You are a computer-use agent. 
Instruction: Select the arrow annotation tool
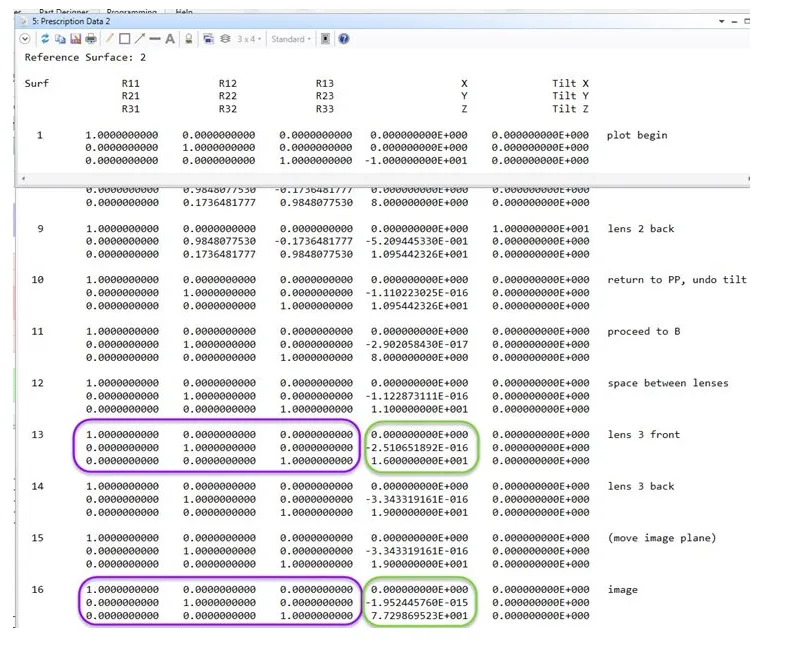140,39
